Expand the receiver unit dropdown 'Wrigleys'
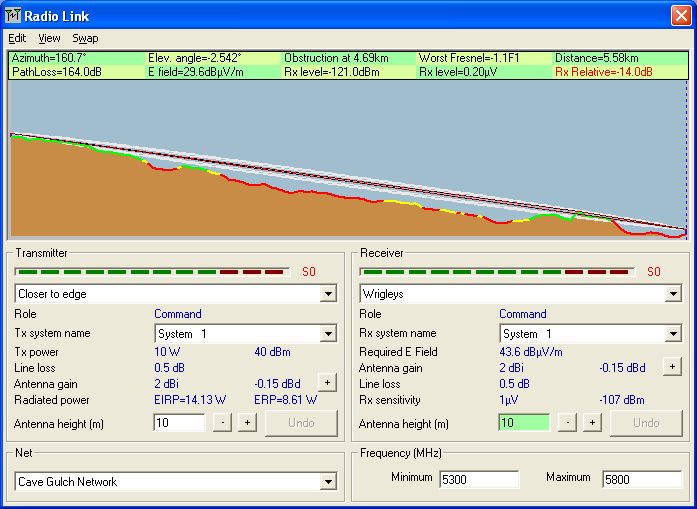697x509 pixels. click(x=673, y=295)
